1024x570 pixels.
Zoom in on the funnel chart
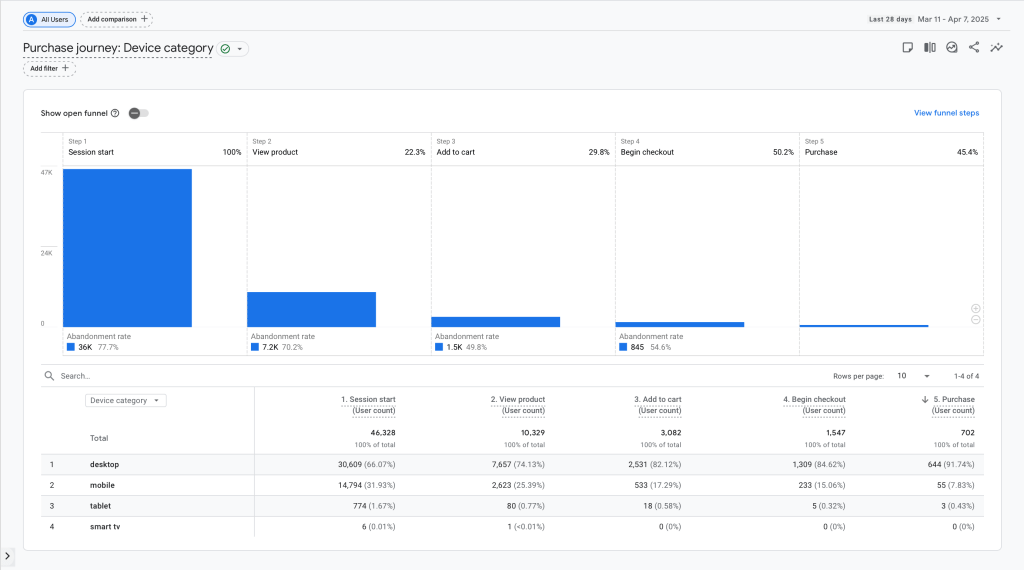click(975, 309)
